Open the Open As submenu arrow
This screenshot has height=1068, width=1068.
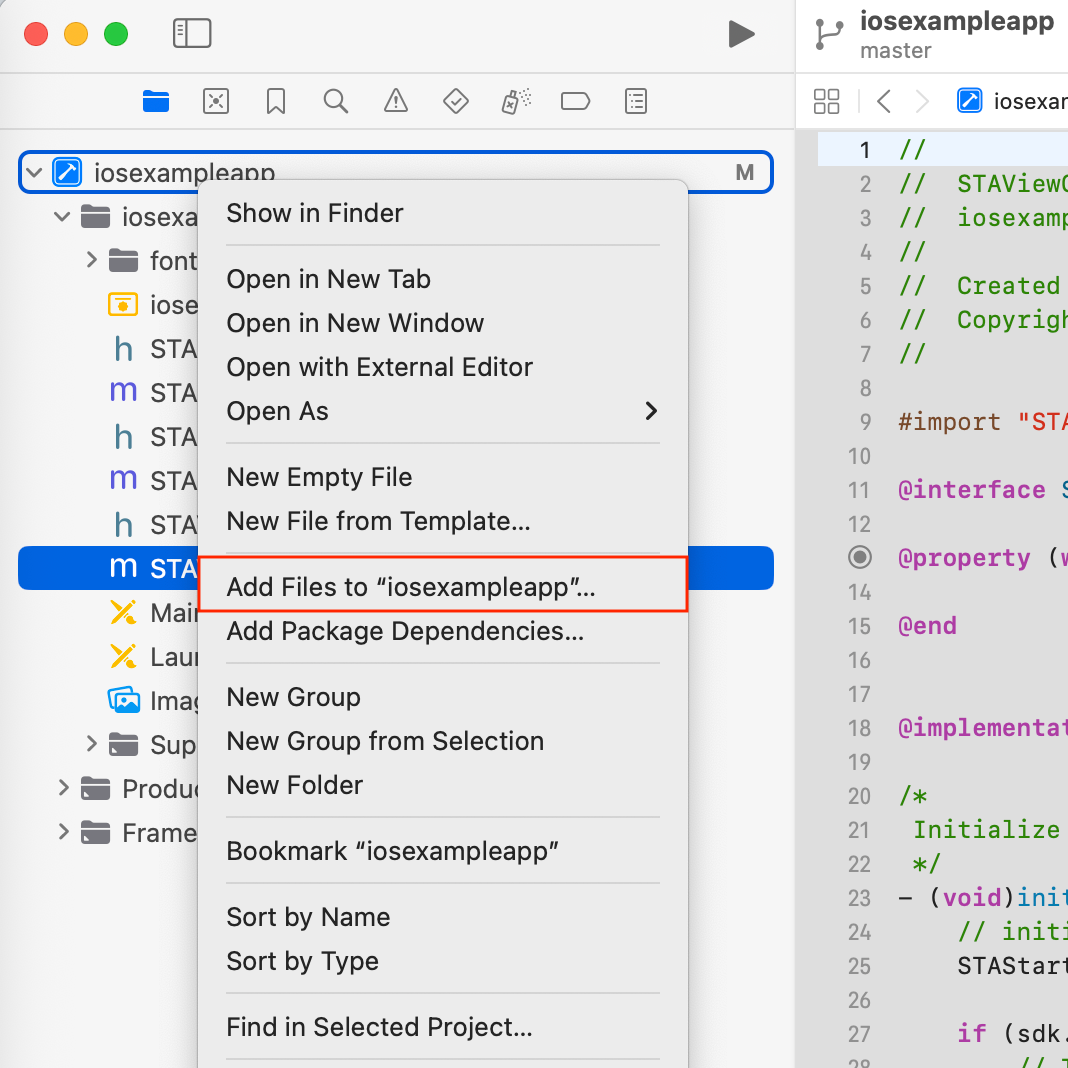pos(651,411)
